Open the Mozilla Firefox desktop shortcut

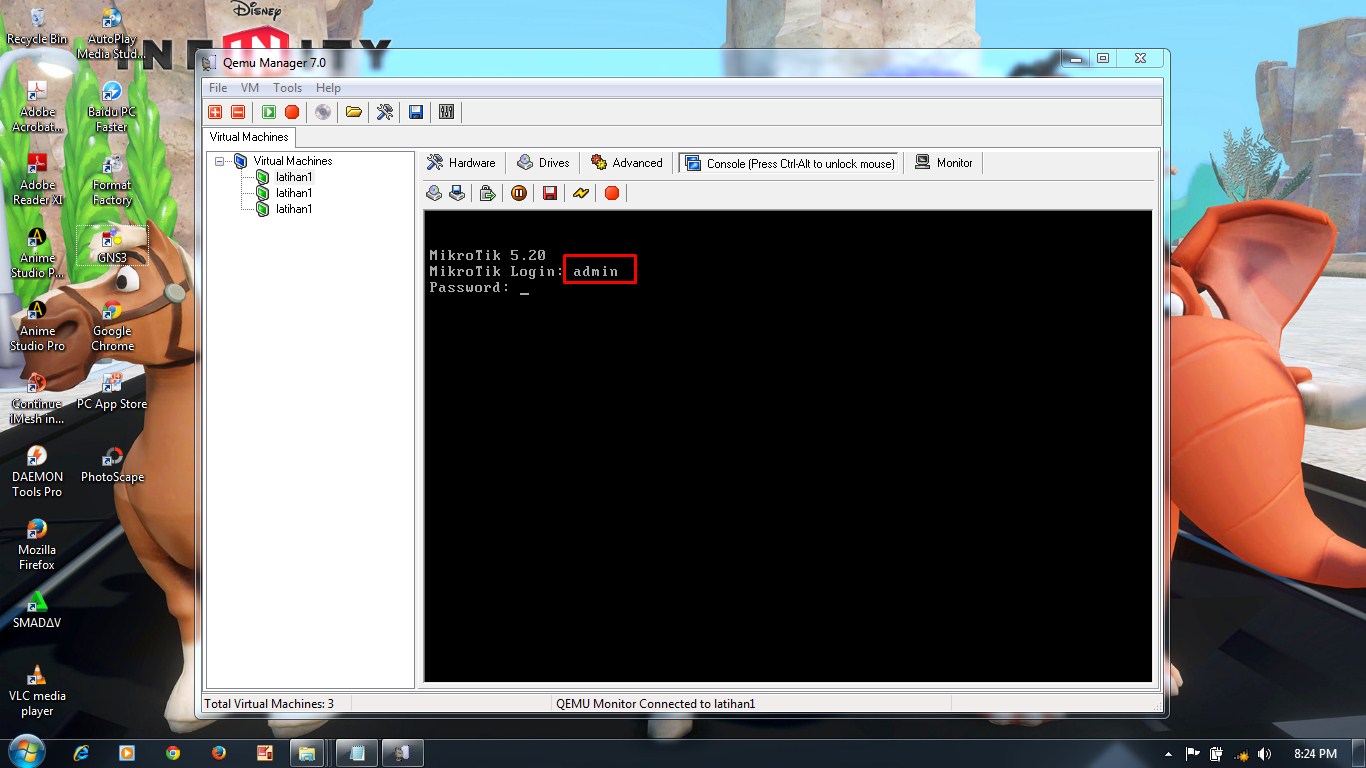coord(37,545)
